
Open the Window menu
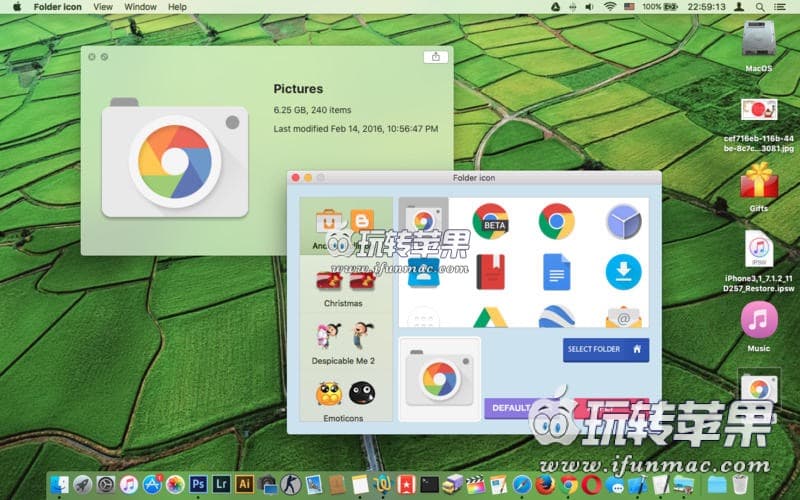click(140, 7)
